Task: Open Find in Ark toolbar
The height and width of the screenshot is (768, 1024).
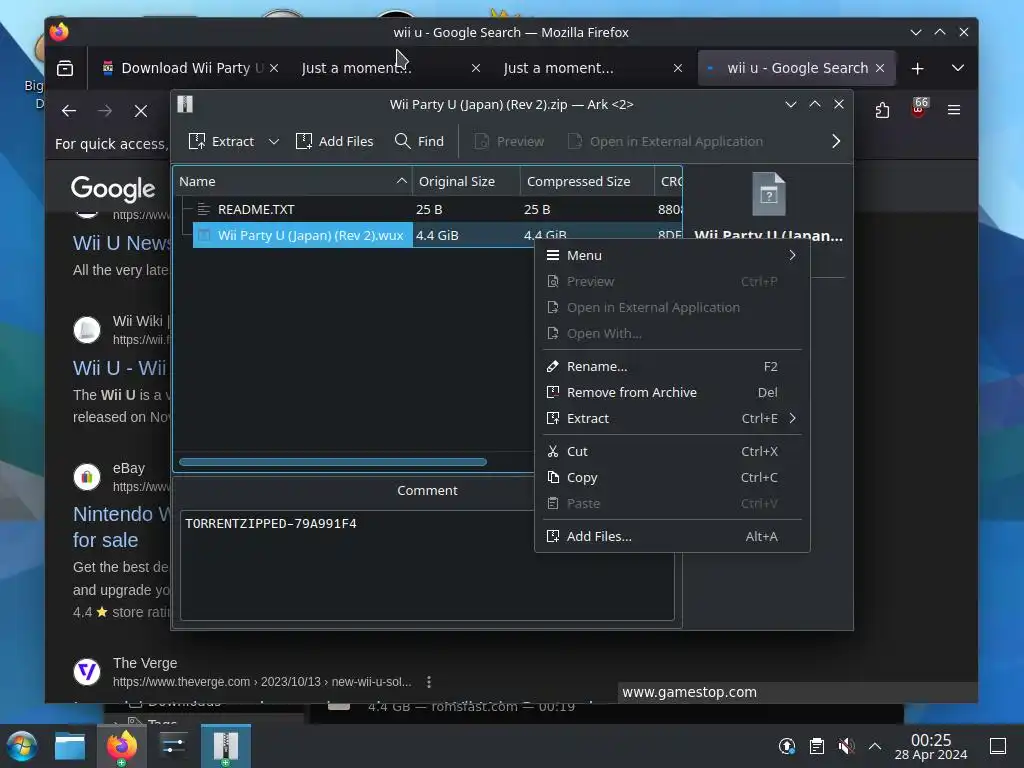Action: pyautogui.click(x=420, y=141)
